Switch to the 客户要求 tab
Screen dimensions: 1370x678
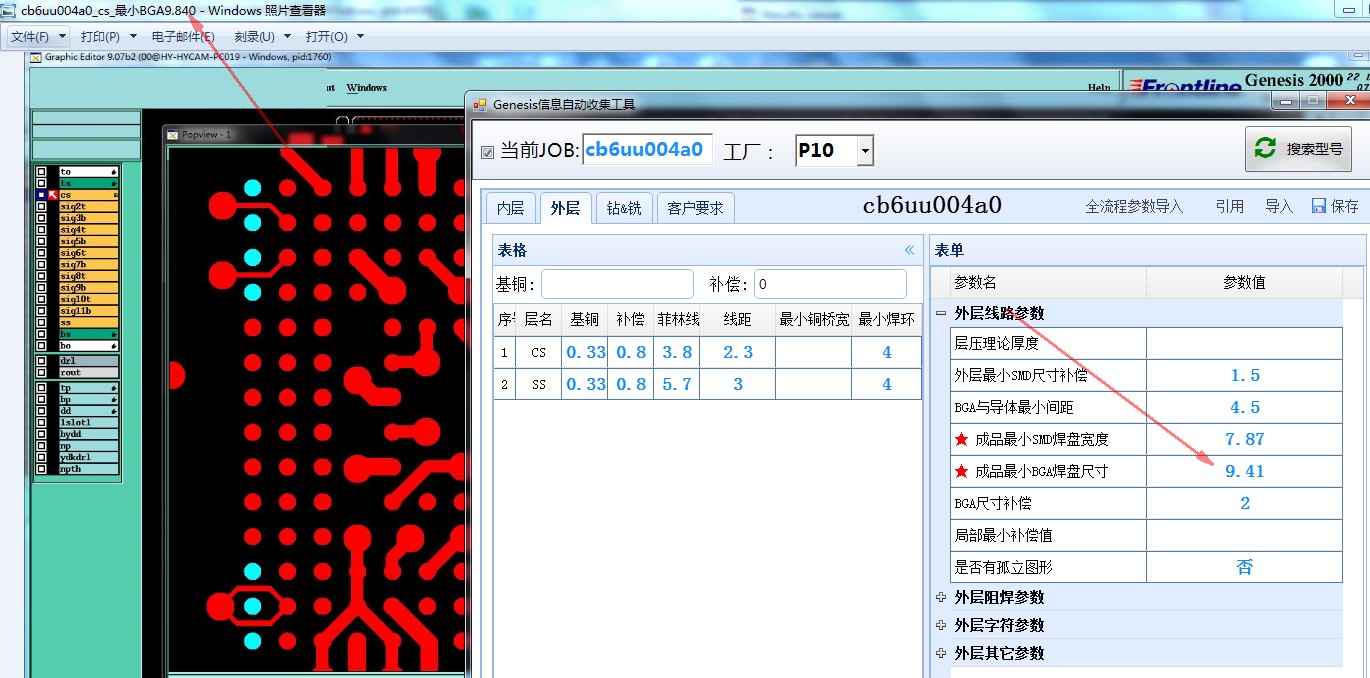[x=695, y=207]
